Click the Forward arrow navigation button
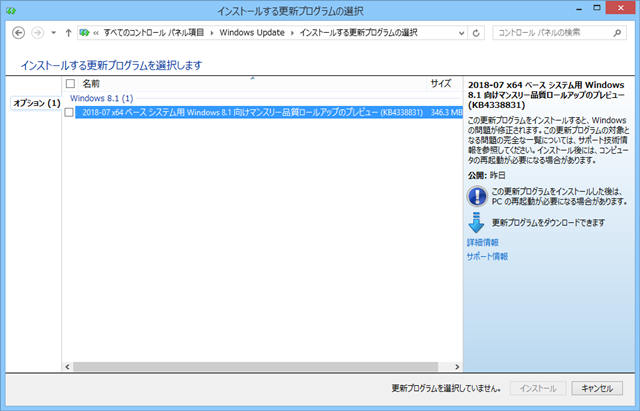The width and height of the screenshot is (640, 411). click(38, 33)
